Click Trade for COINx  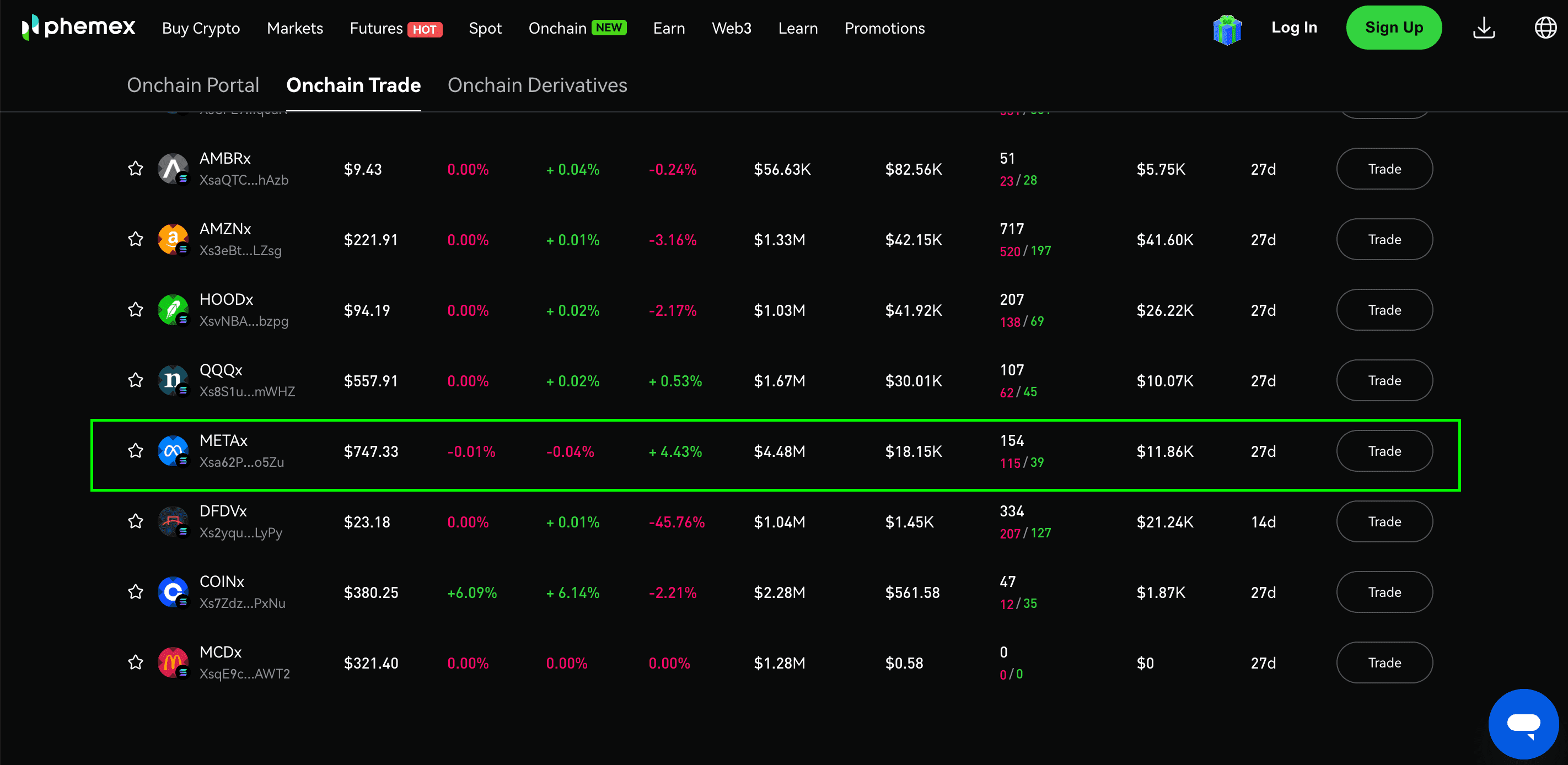(x=1384, y=593)
